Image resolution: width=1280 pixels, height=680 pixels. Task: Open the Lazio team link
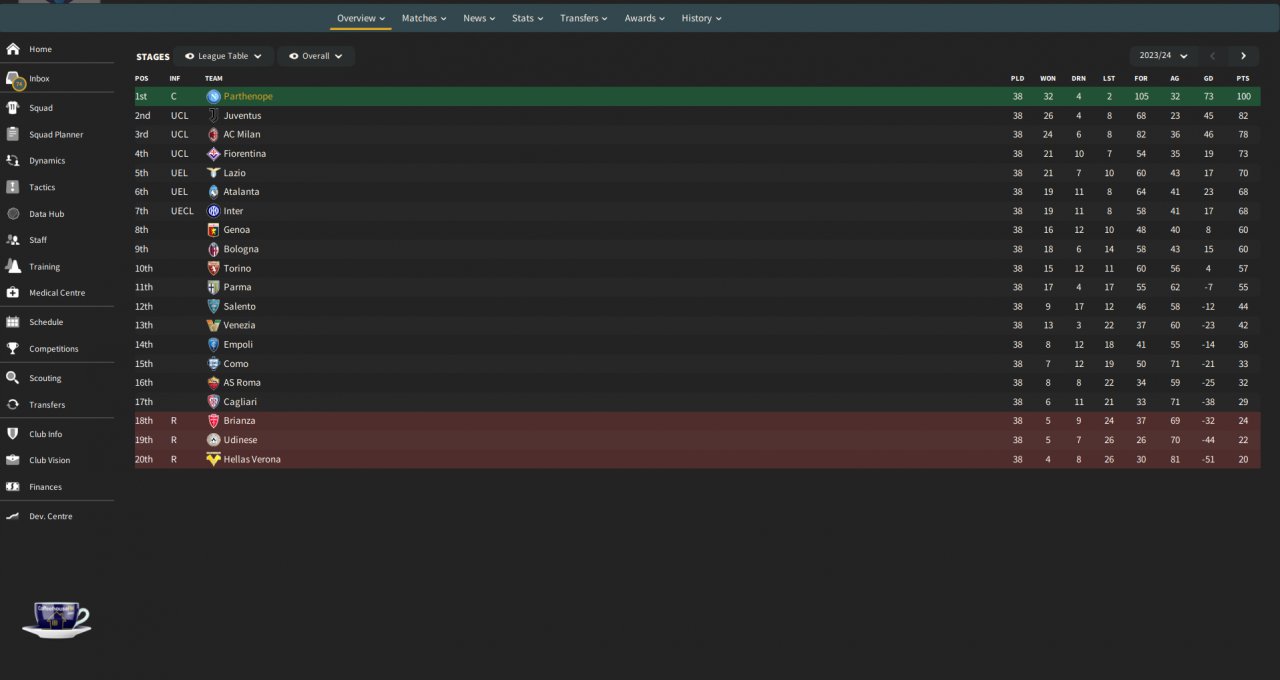click(234, 173)
